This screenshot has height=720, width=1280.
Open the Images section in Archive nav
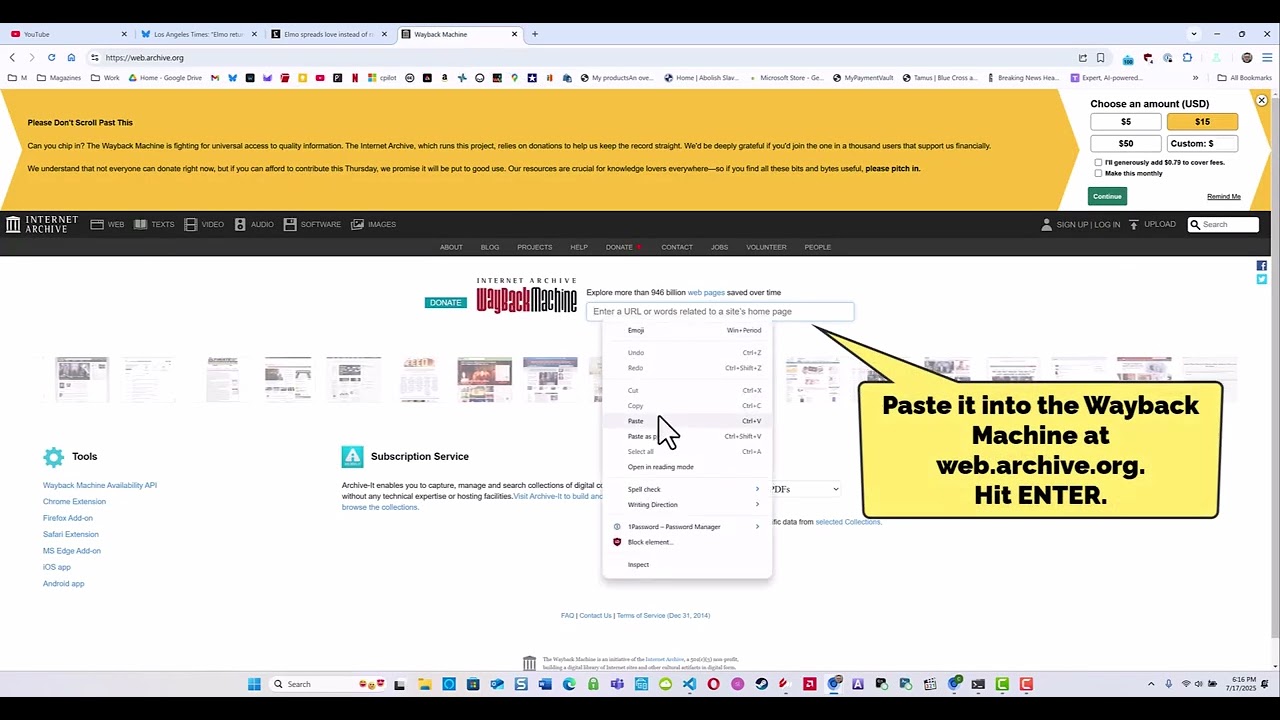[373, 224]
